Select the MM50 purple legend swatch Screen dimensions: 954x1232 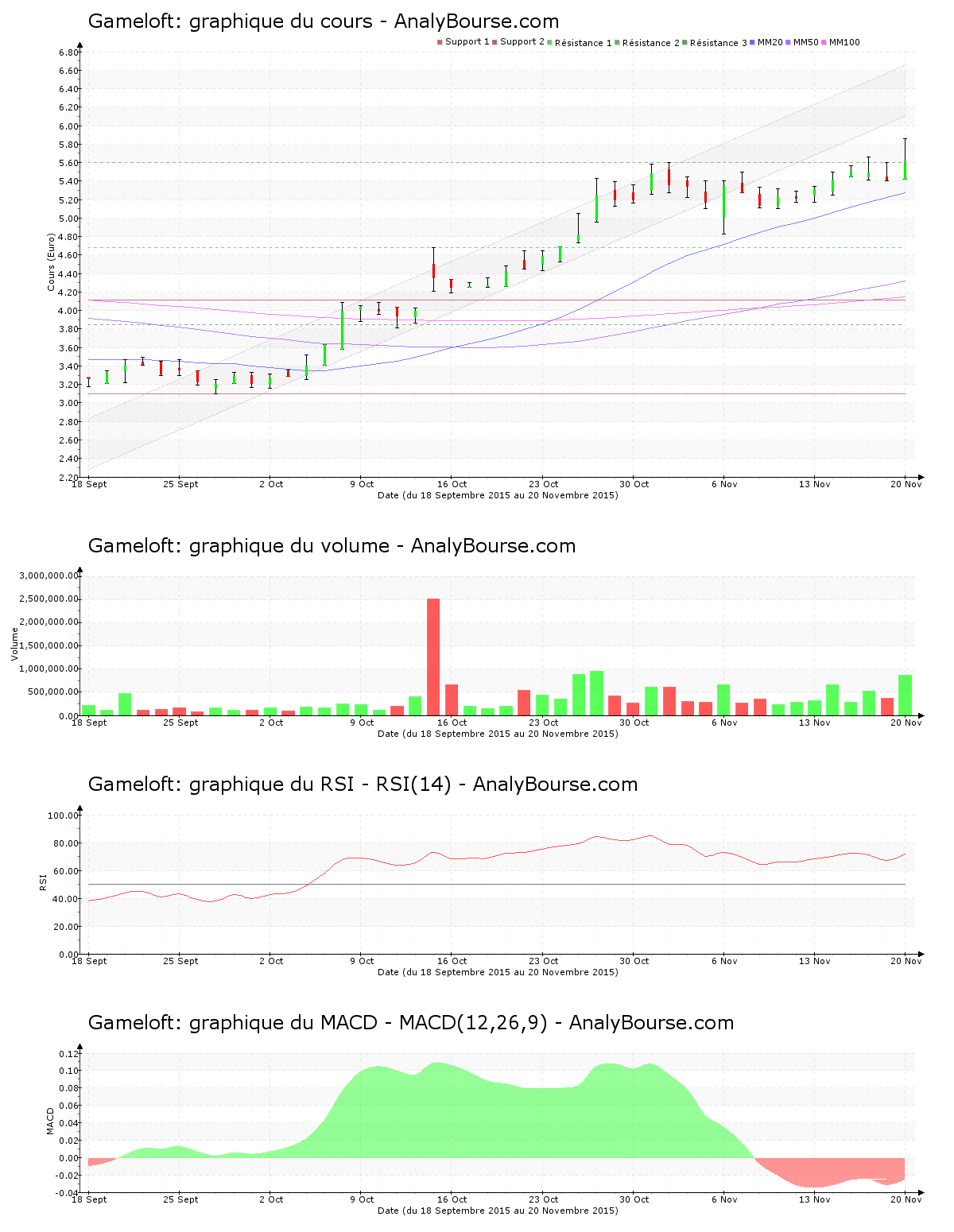click(788, 42)
